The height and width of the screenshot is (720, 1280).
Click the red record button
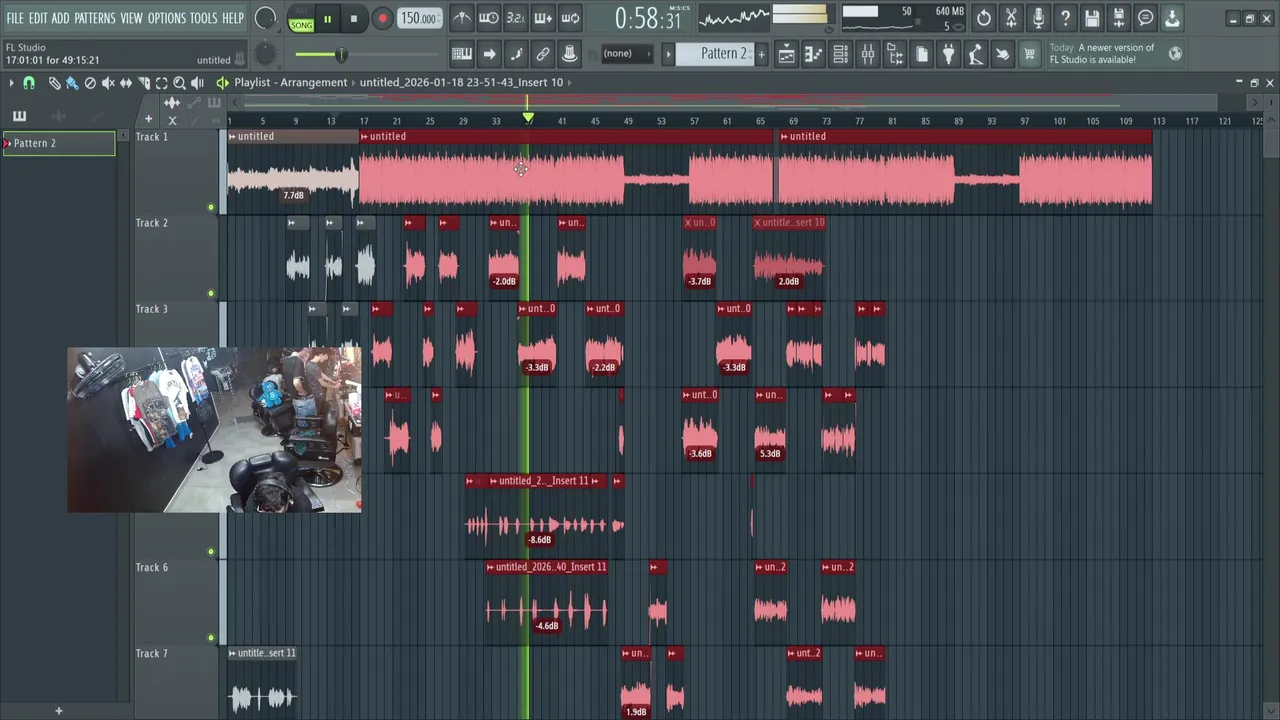point(382,19)
